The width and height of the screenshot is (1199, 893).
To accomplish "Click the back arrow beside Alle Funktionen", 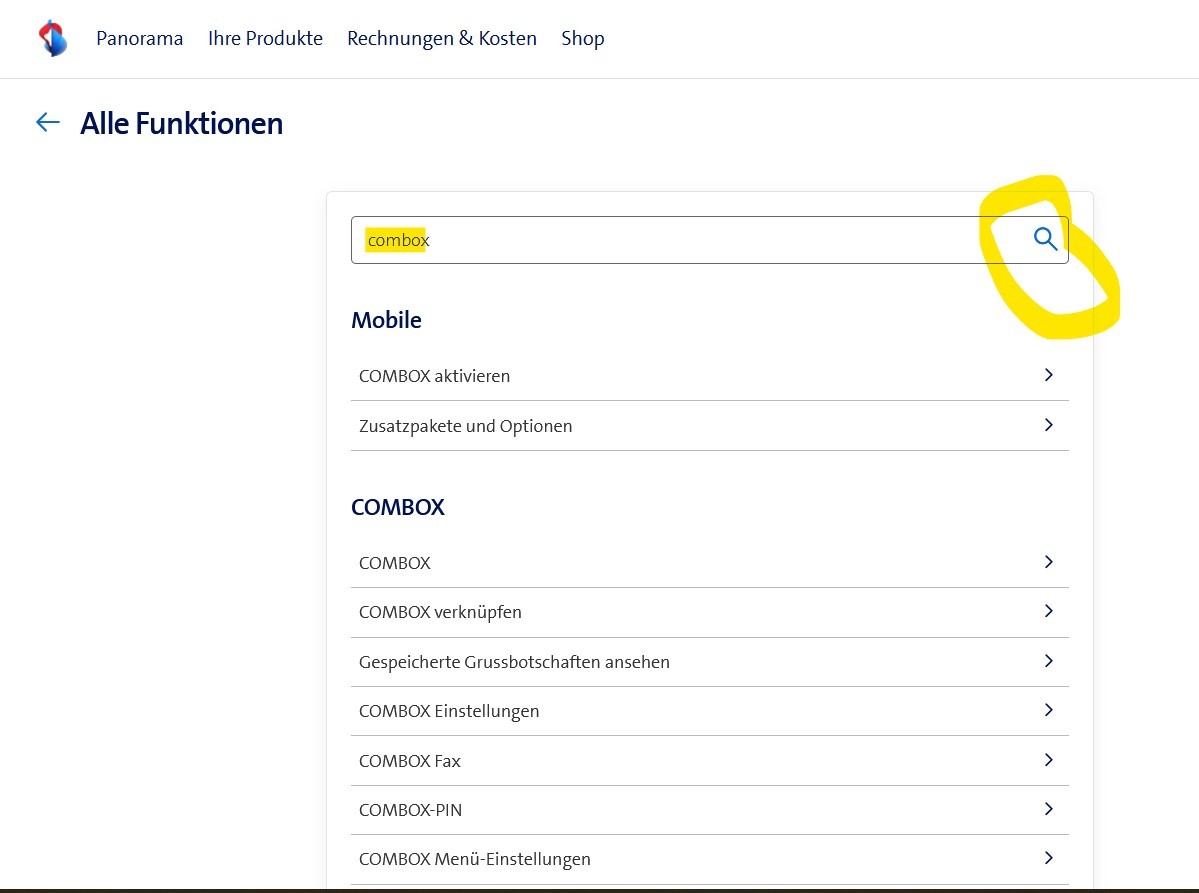I will tap(48, 123).
